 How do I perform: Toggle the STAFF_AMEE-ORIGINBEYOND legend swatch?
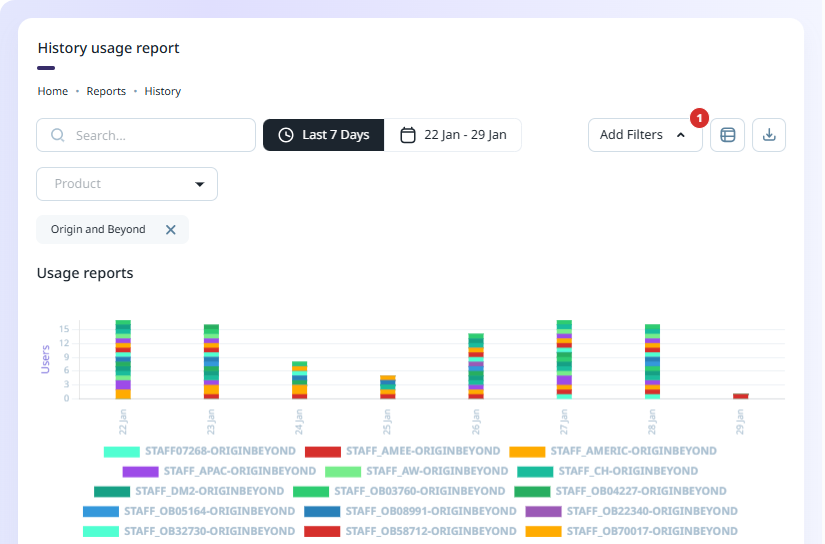click(323, 451)
